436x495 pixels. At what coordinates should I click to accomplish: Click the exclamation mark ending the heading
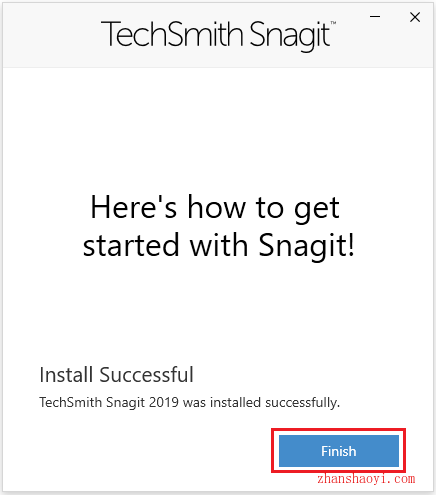click(x=351, y=244)
